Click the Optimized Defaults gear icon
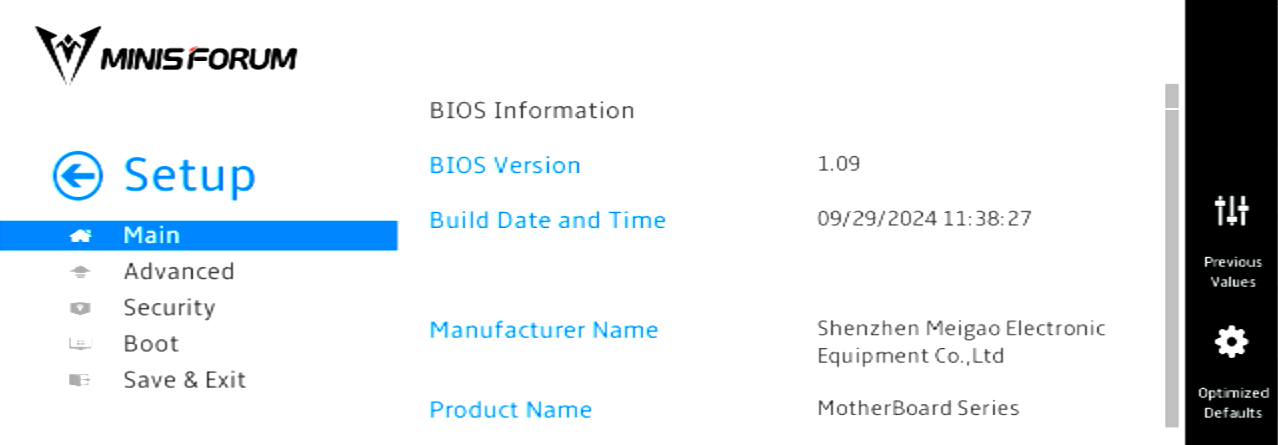This screenshot has width=1278, height=445. [x=1232, y=343]
